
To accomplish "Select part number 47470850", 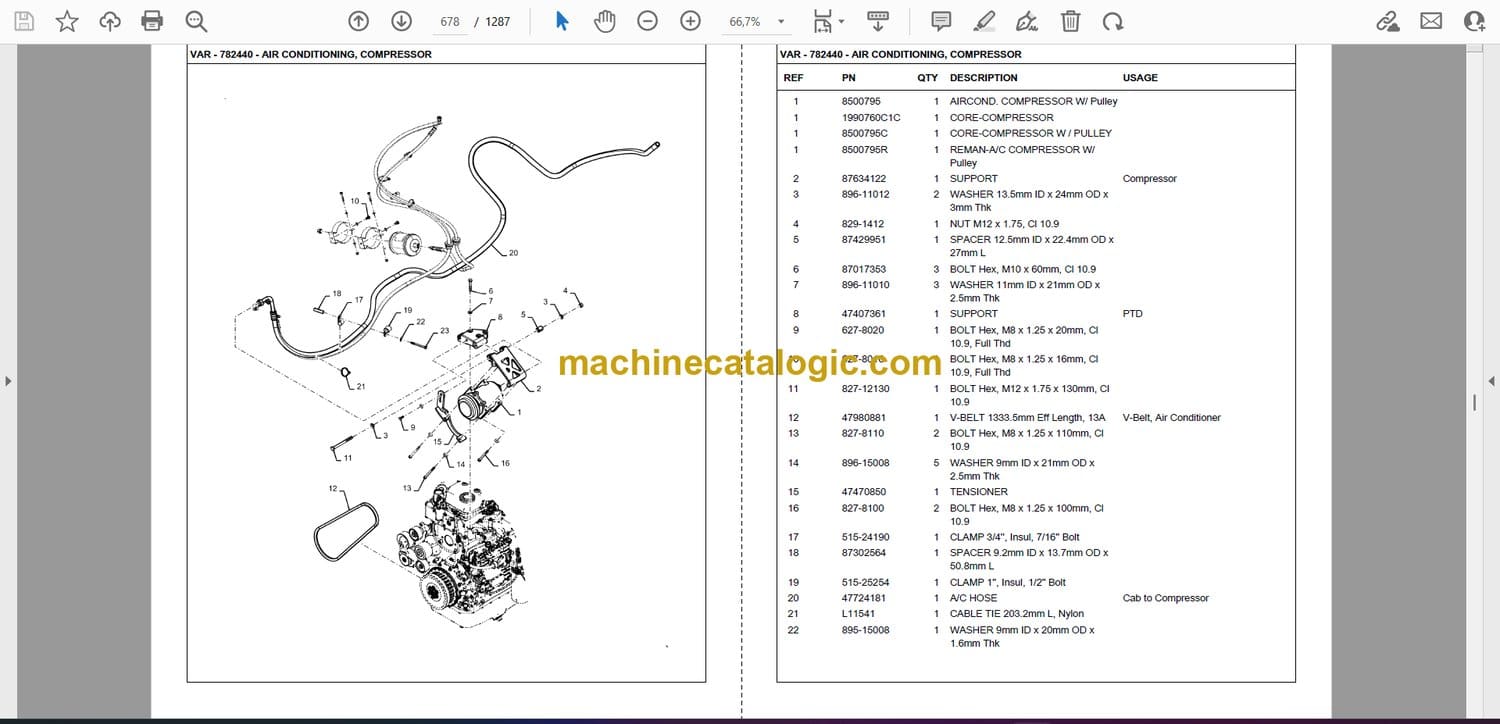I will click(x=864, y=492).
